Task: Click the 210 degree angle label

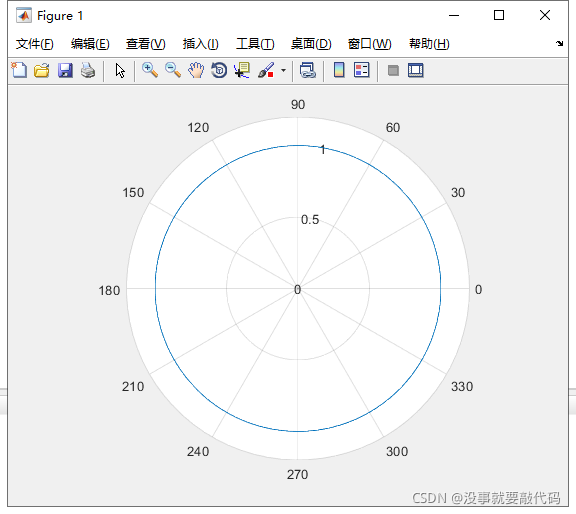Action: coord(133,387)
